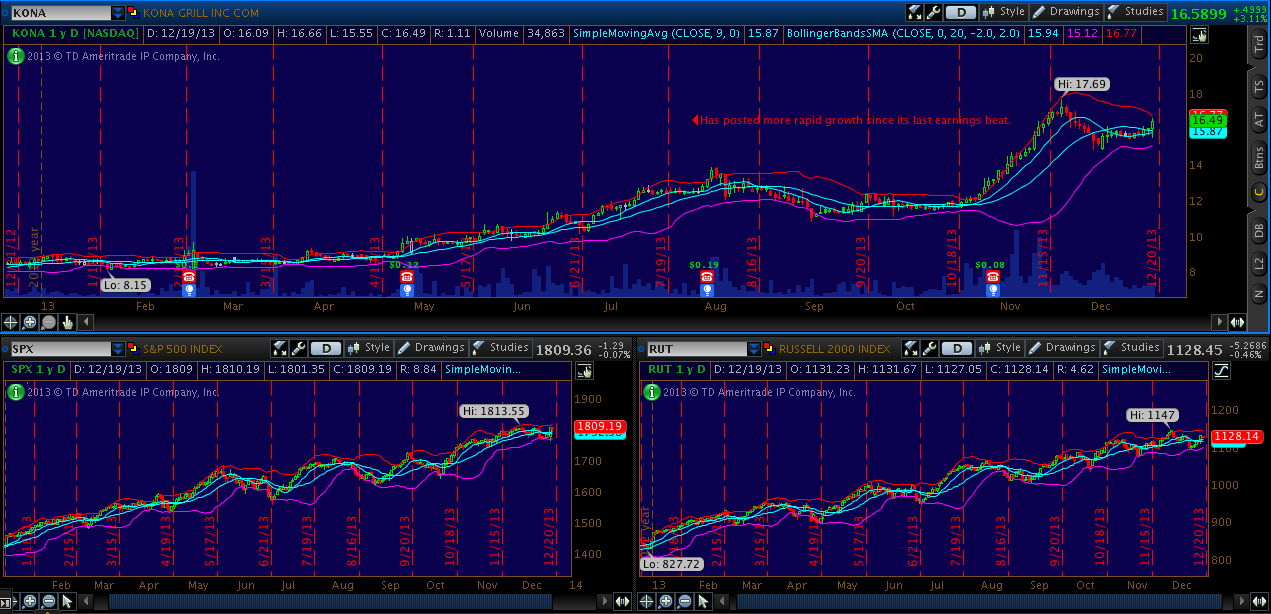Viewport: 1271px width, 614px height.
Task: Click zoom in magnifier below KONA chart
Action: coord(30,322)
